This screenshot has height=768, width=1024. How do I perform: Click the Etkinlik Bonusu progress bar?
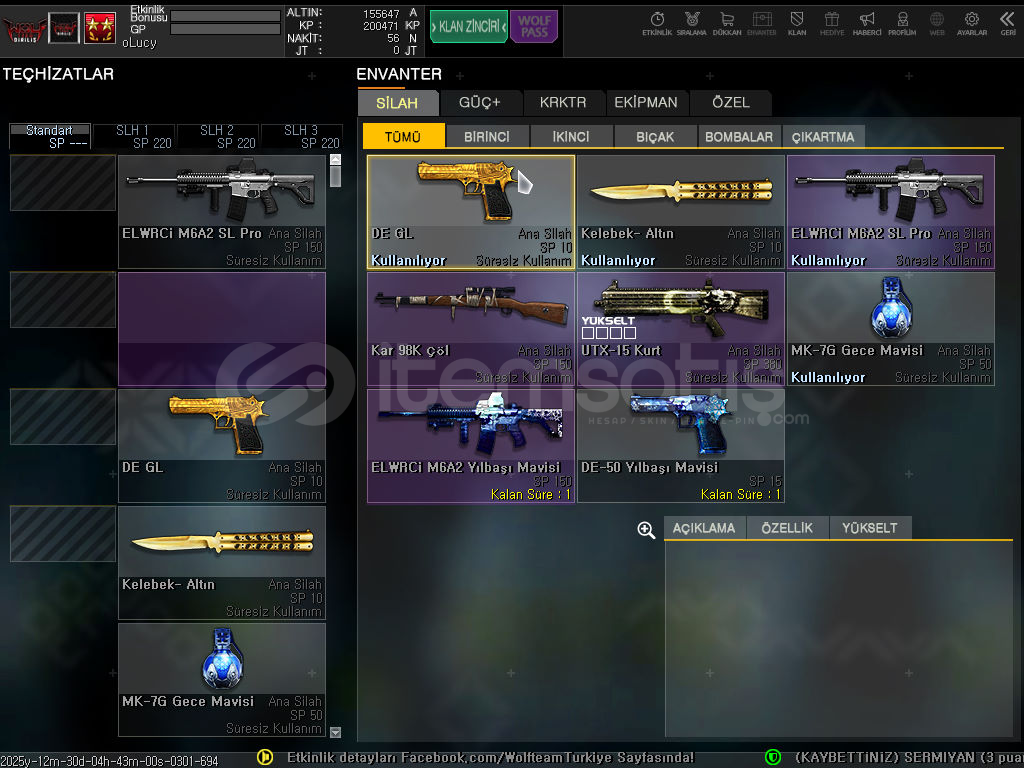tap(225, 16)
